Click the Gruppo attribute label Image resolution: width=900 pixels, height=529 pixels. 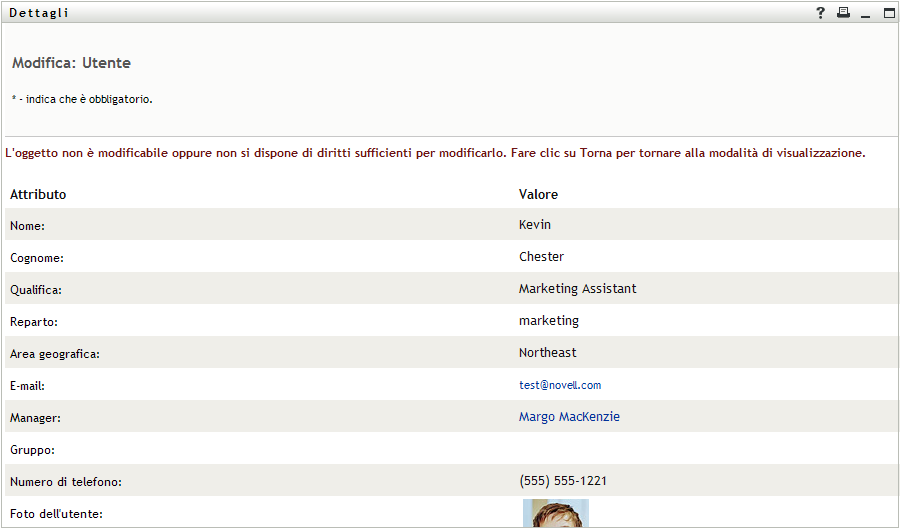(x=32, y=450)
